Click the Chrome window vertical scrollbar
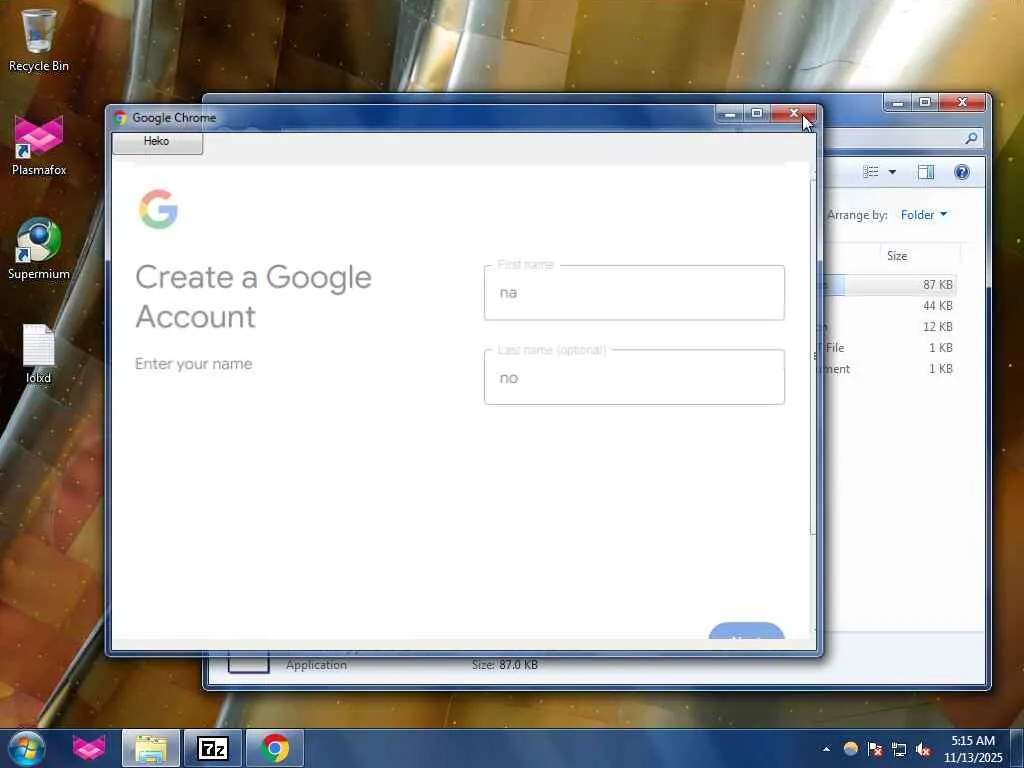The width and height of the screenshot is (1024, 768). pyautogui.click(x=813, y=356)
